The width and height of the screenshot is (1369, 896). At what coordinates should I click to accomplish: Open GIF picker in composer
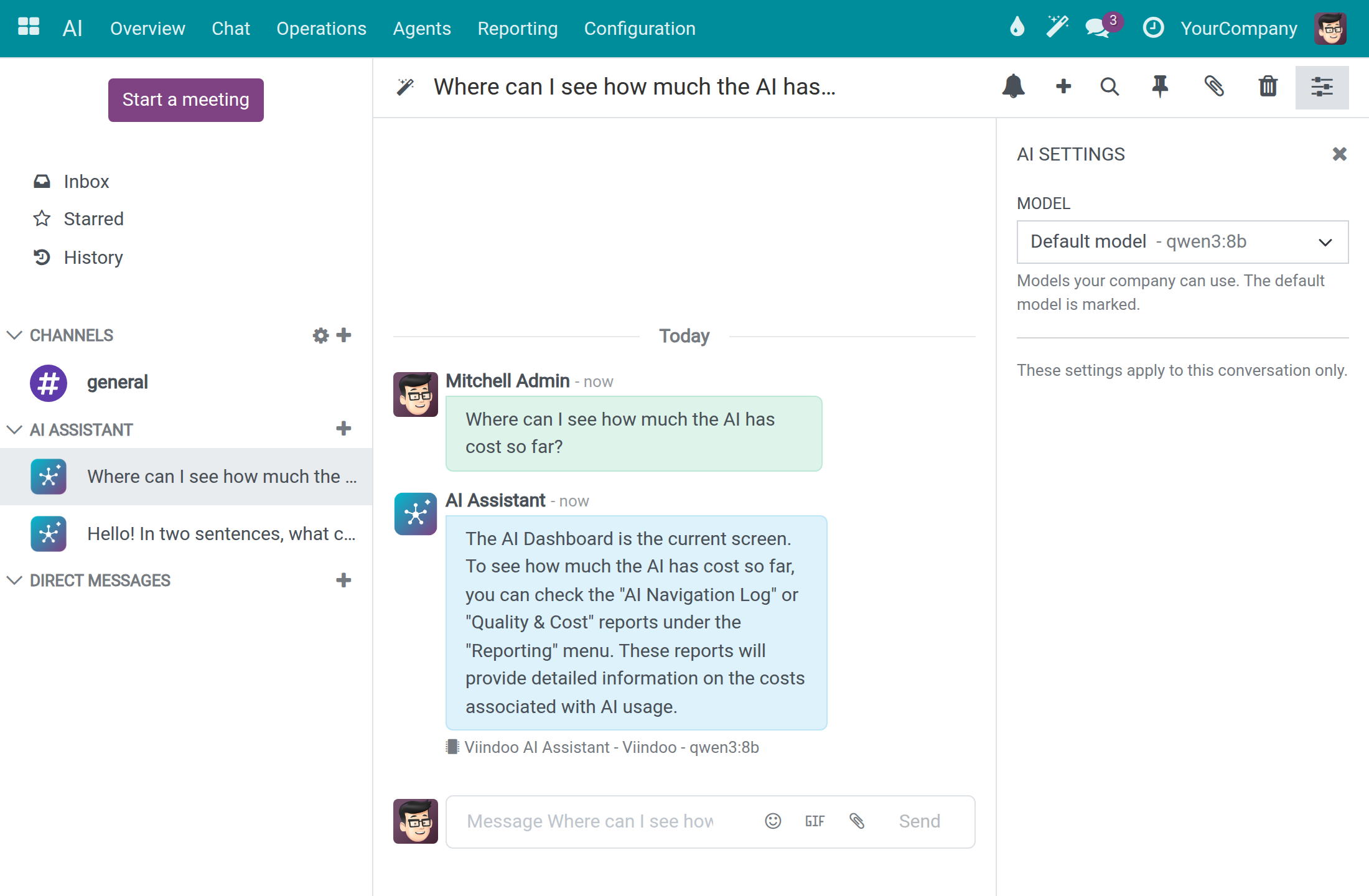pos(815,821)
